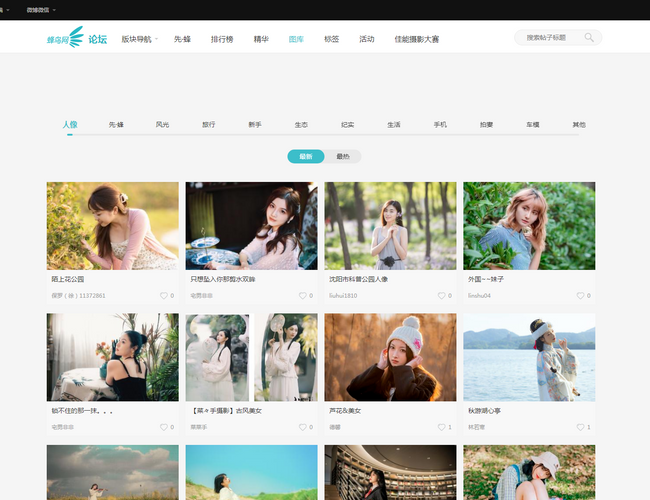Image resolution: width=650 pixels, height=500 pixels.
Task: Click the 蜂鸟网 logo
Action: click(65, 38)
